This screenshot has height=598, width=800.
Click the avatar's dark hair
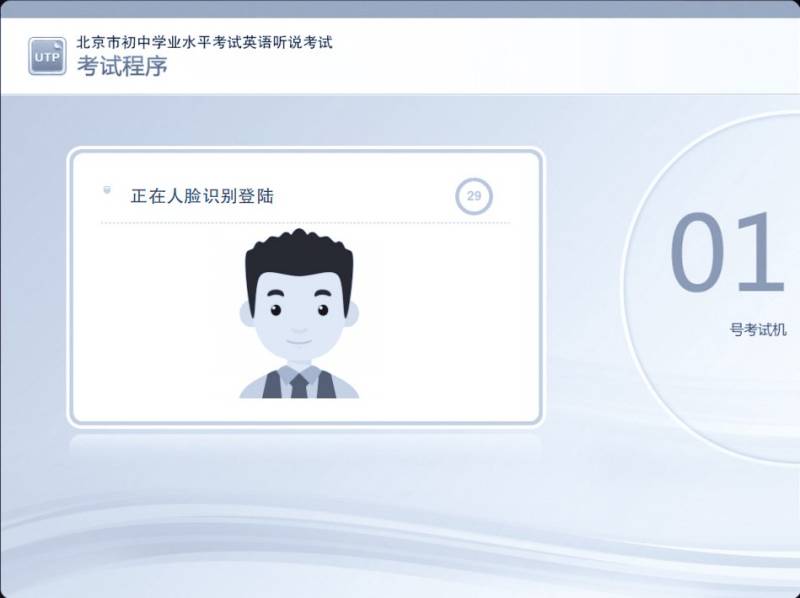tap(299, 255)
